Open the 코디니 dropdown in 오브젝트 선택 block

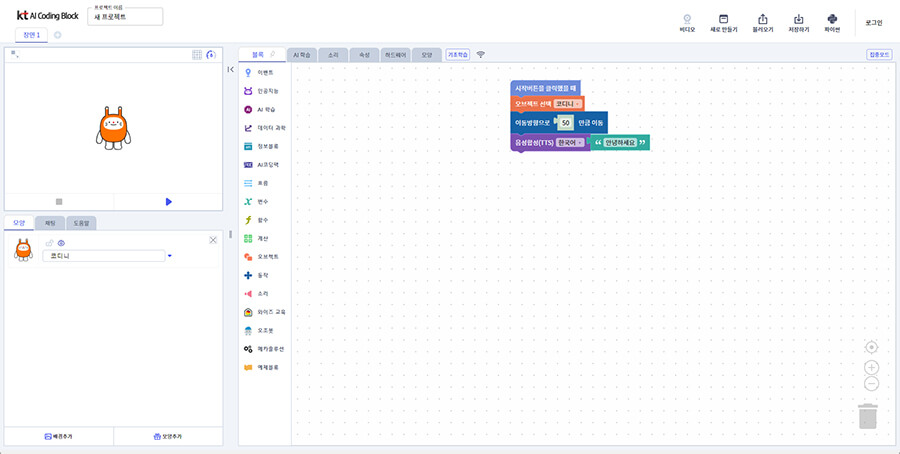coord(568,104)
